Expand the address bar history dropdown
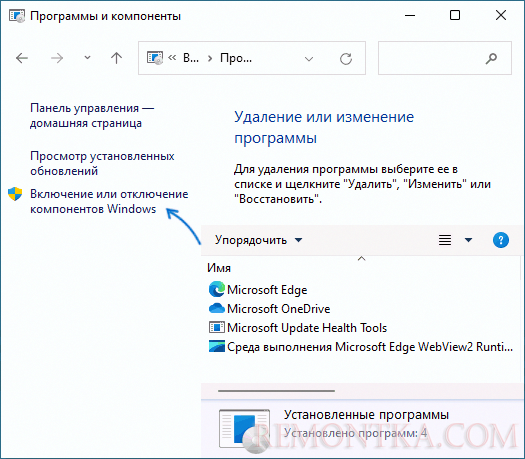Viewport: 525px width, 459px height. pos(309,59)
